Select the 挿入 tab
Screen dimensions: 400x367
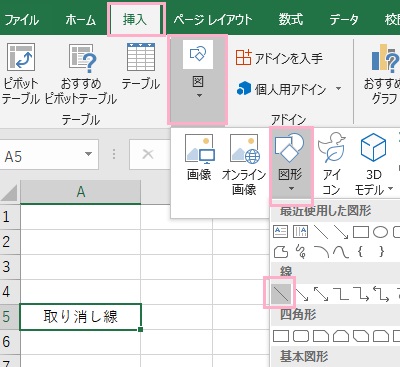click(x=135, y=19)
